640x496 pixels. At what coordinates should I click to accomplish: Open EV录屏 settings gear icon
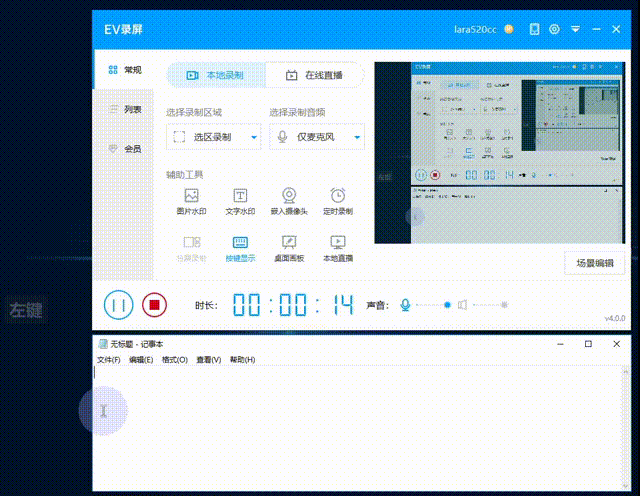tap(554, 29)
